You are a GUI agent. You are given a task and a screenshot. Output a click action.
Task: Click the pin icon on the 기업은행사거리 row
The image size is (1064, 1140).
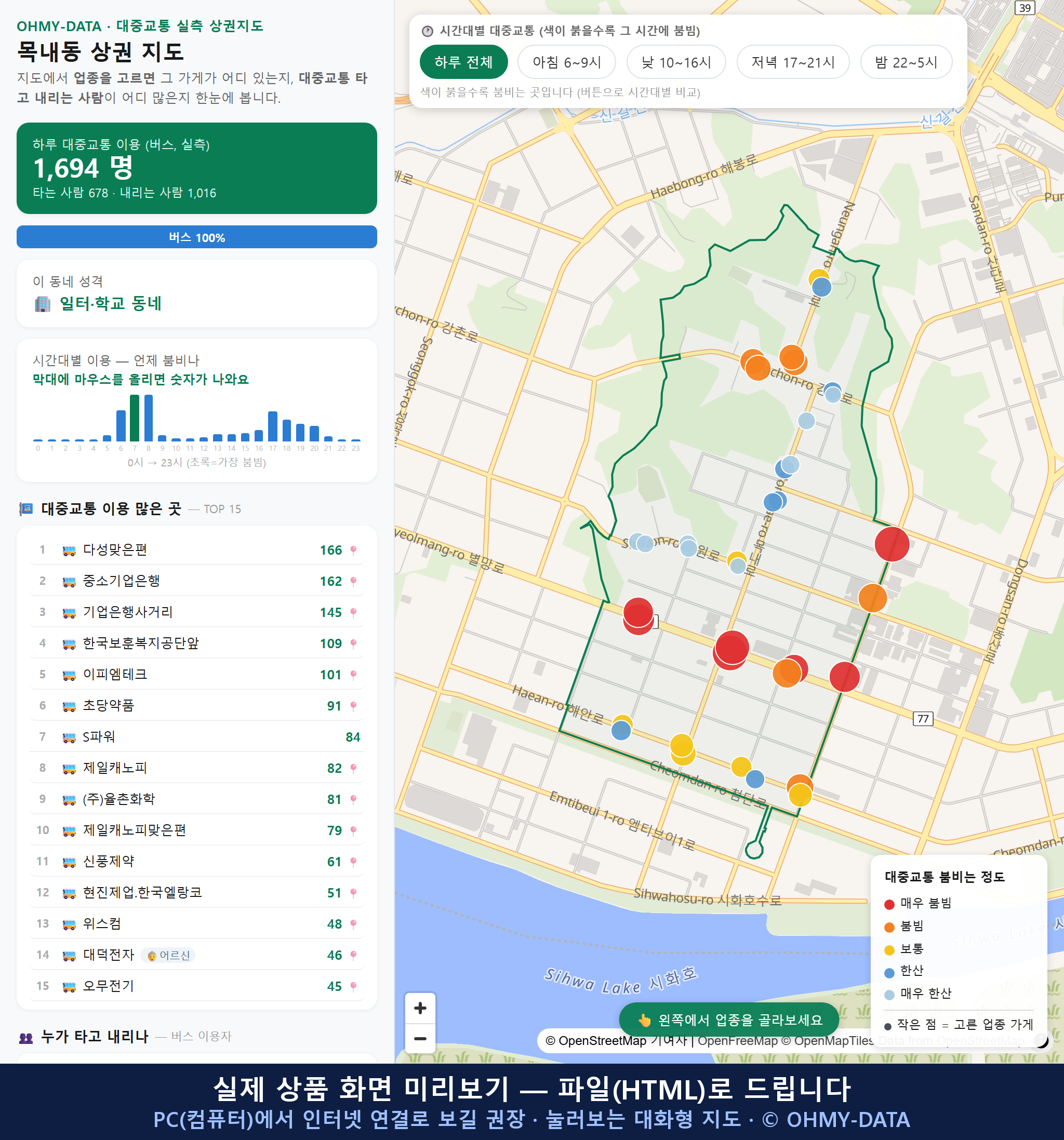click(353, 612)
